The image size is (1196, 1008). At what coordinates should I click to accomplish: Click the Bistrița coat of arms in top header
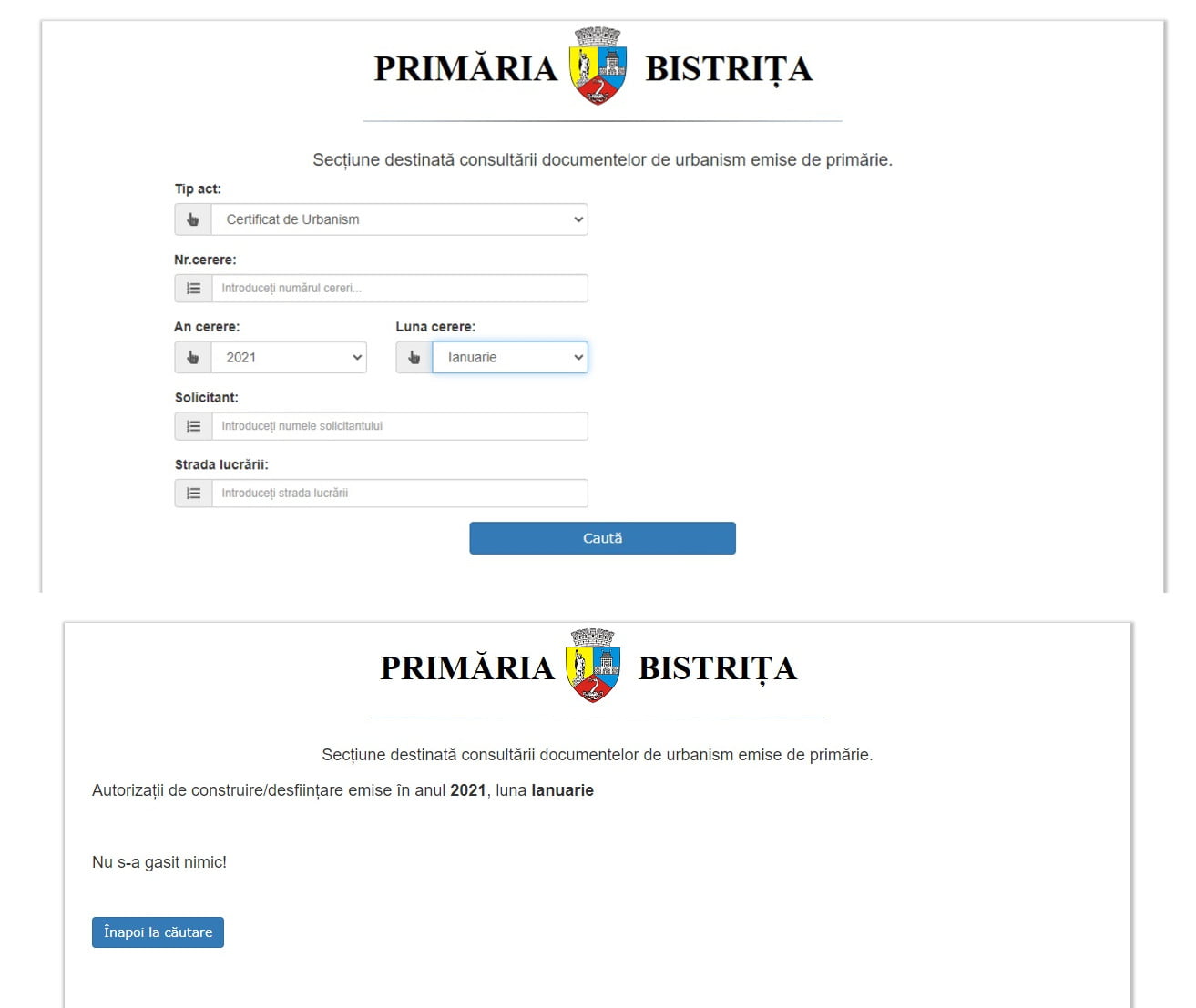coord(598,66)
